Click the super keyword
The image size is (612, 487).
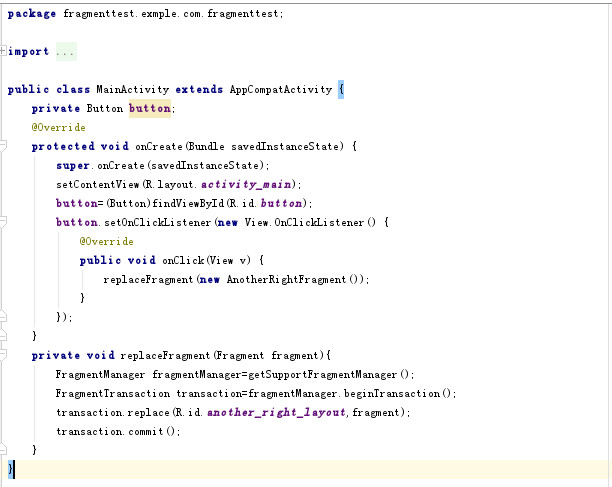(73, 165)
